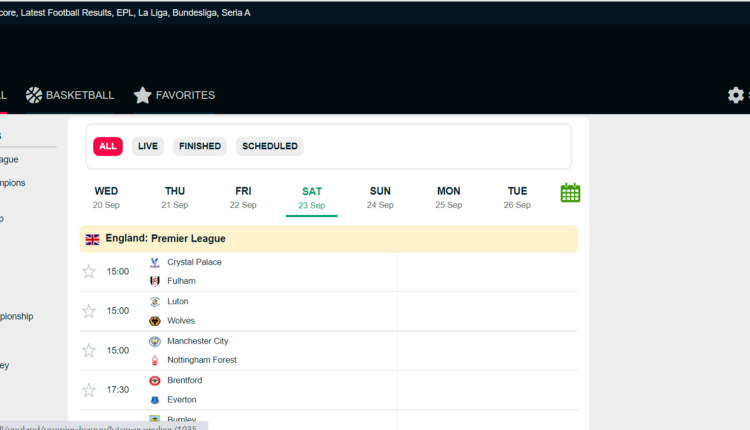Click the Wolves team crest
Viewport: 750px width, 430px height.
154,321
